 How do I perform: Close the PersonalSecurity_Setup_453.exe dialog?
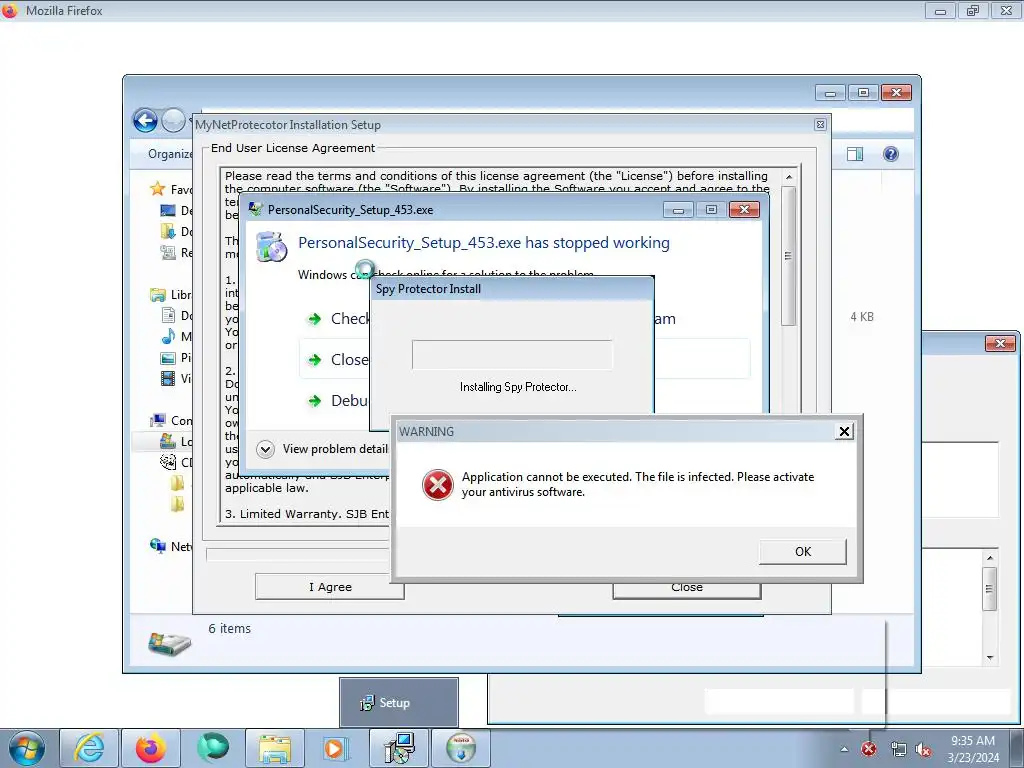(x=744, y=210)
